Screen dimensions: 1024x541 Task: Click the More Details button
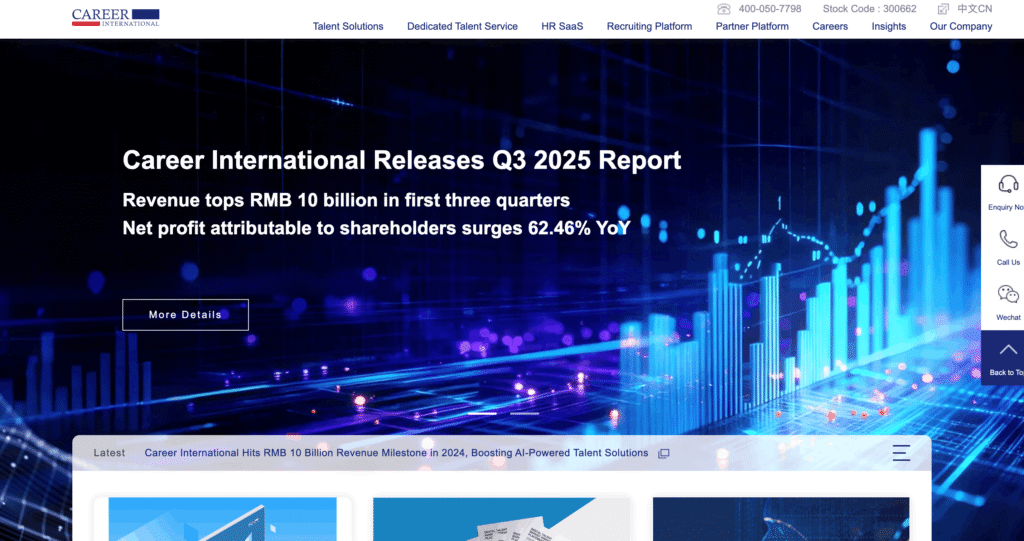185,314
